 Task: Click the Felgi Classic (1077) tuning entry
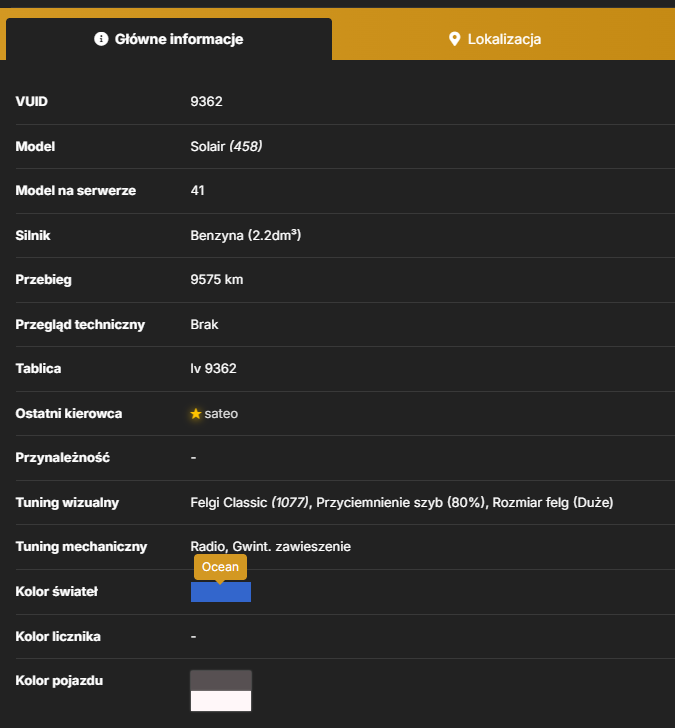[x=249, y=502]
